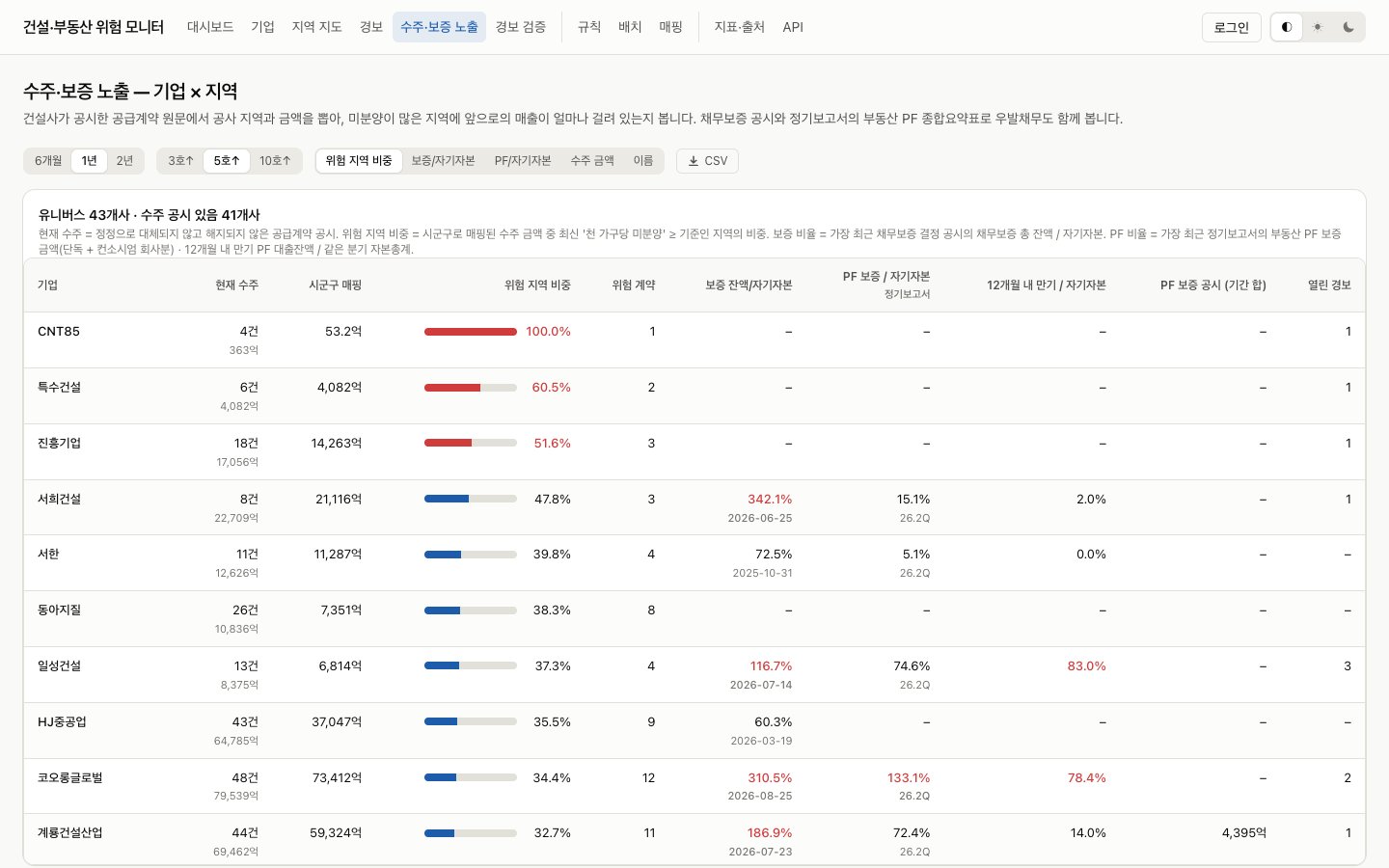1389x868 pixels.
Task: Open the 수주·보증 노출 nav item
Action: click(x=439, y=27)
